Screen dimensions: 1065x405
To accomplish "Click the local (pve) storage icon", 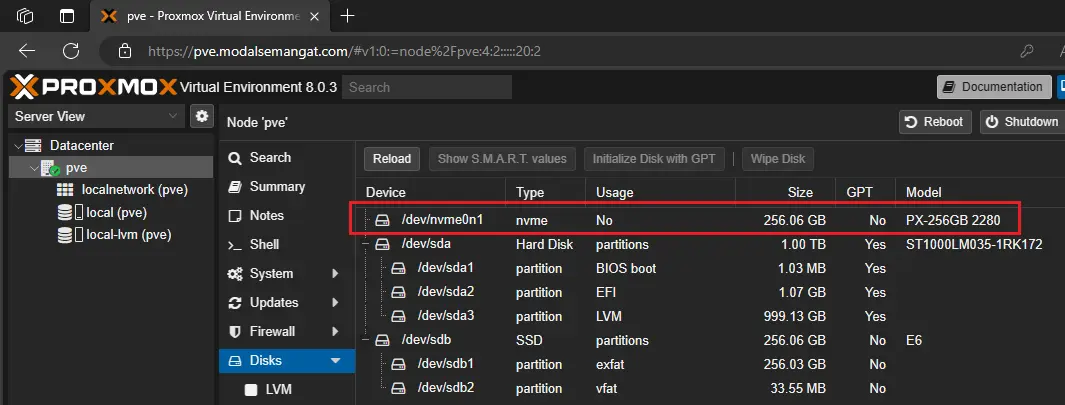I will coord(70,213).
